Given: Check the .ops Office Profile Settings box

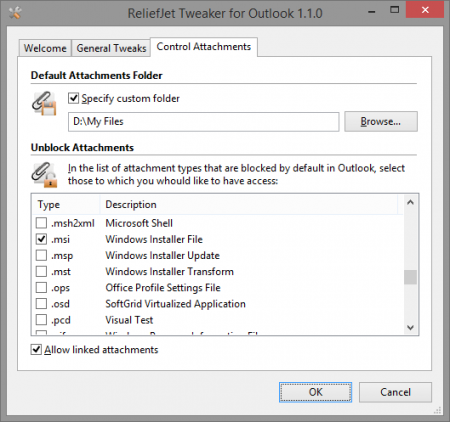Looking at the screenshot, I should click(41, 287).
